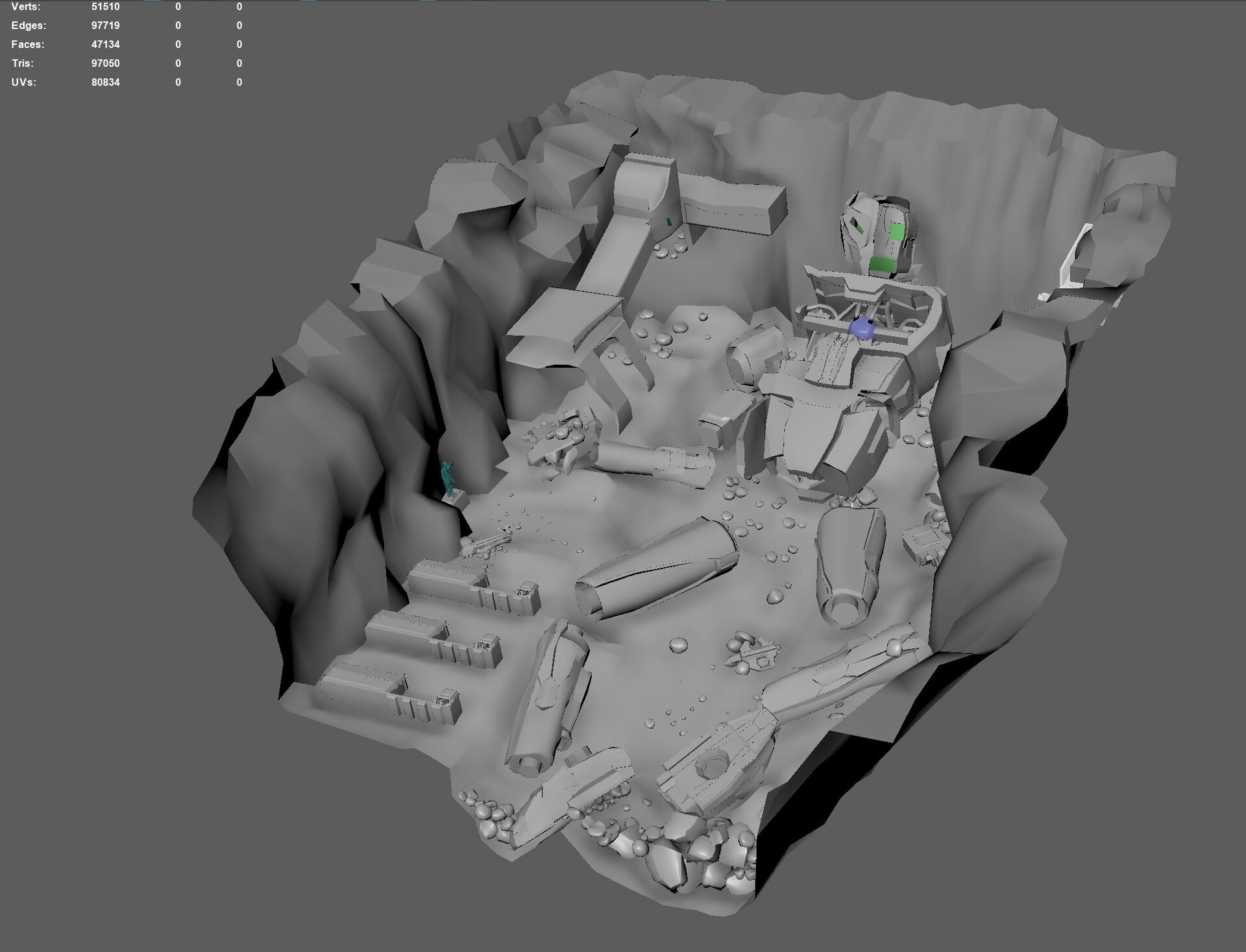Click the UVs count value 80834
Screen dimensions: 1246x952
click(105, 82)
